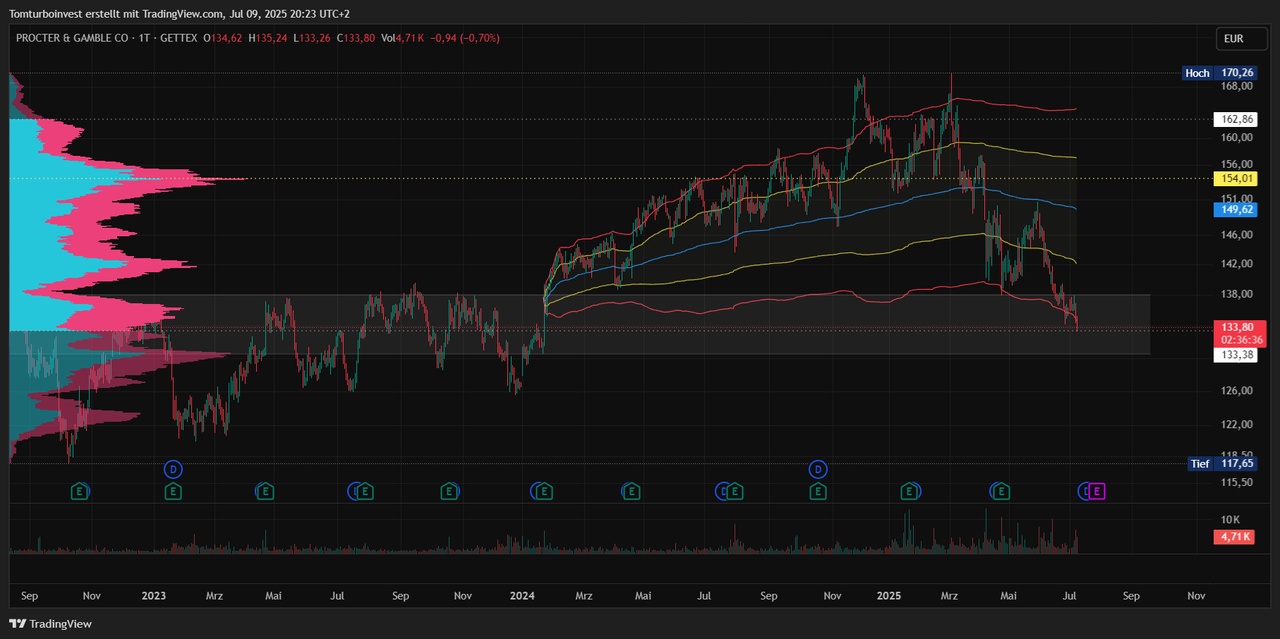Viewport: 1280px width, 639px height.
Task: Select the earnings marker near July 2023
Action: [365, 491]
